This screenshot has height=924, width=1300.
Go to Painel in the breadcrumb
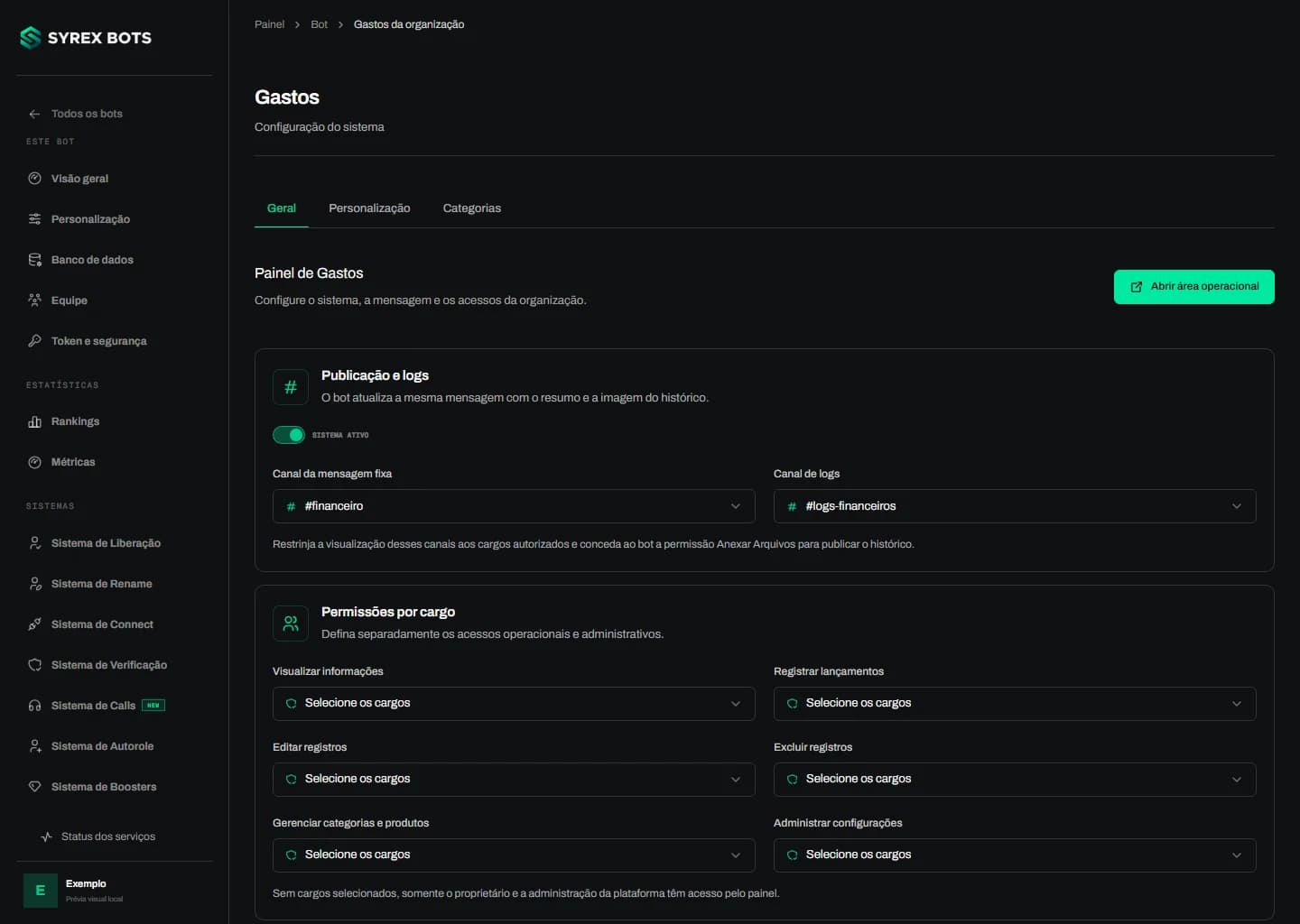(x=269, y=24)
